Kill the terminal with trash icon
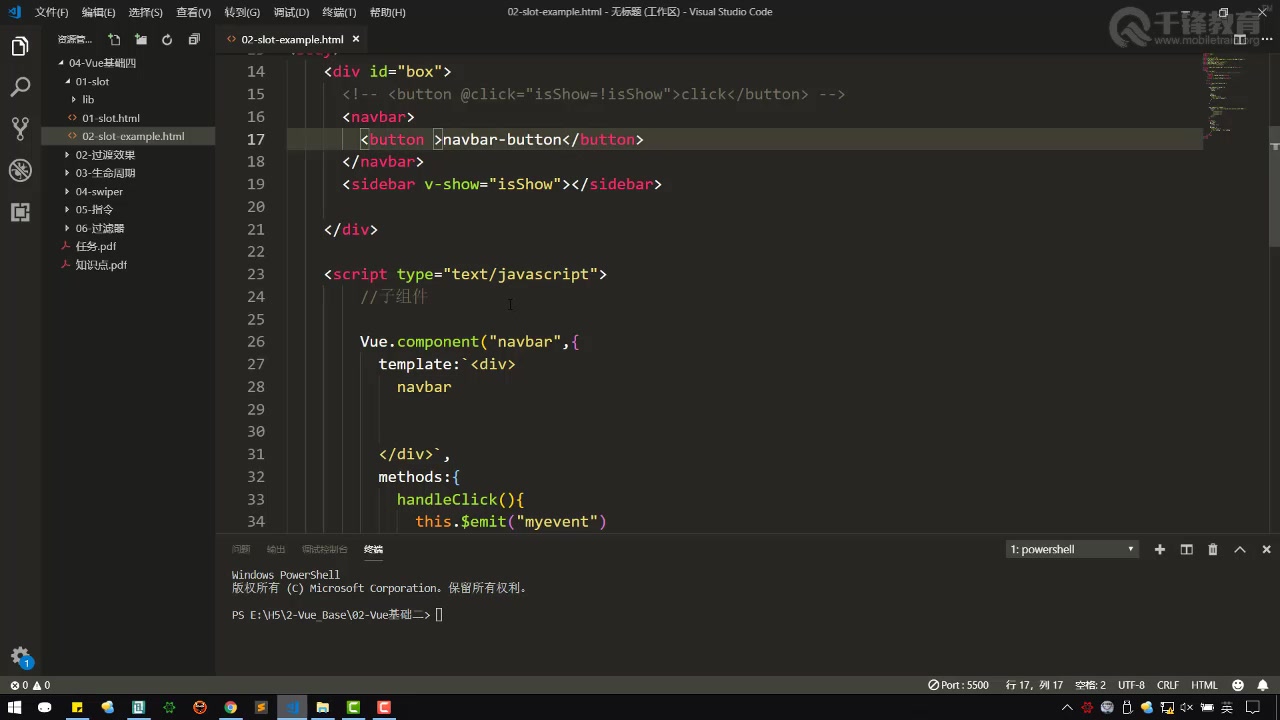Viewport: 1280px width, 720px height. click(1213, 549)
